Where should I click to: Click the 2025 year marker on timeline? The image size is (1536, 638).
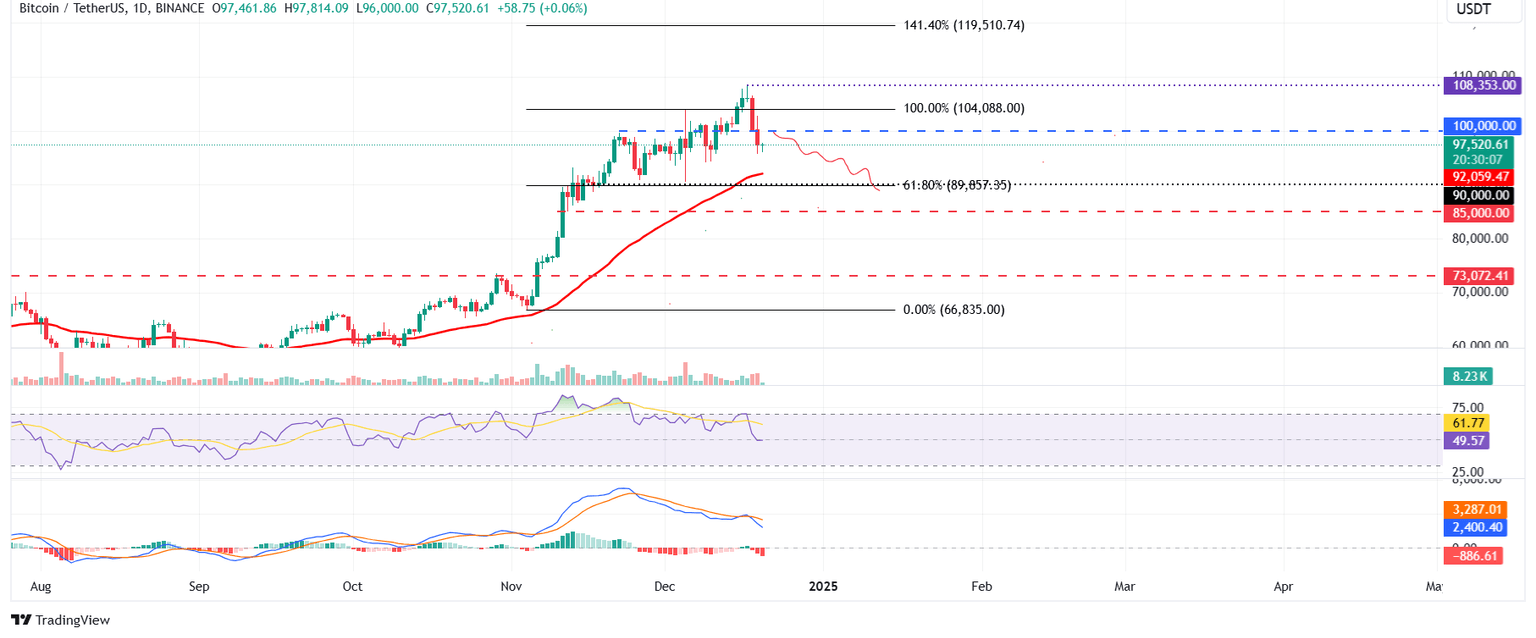click(x=823, y=587)
